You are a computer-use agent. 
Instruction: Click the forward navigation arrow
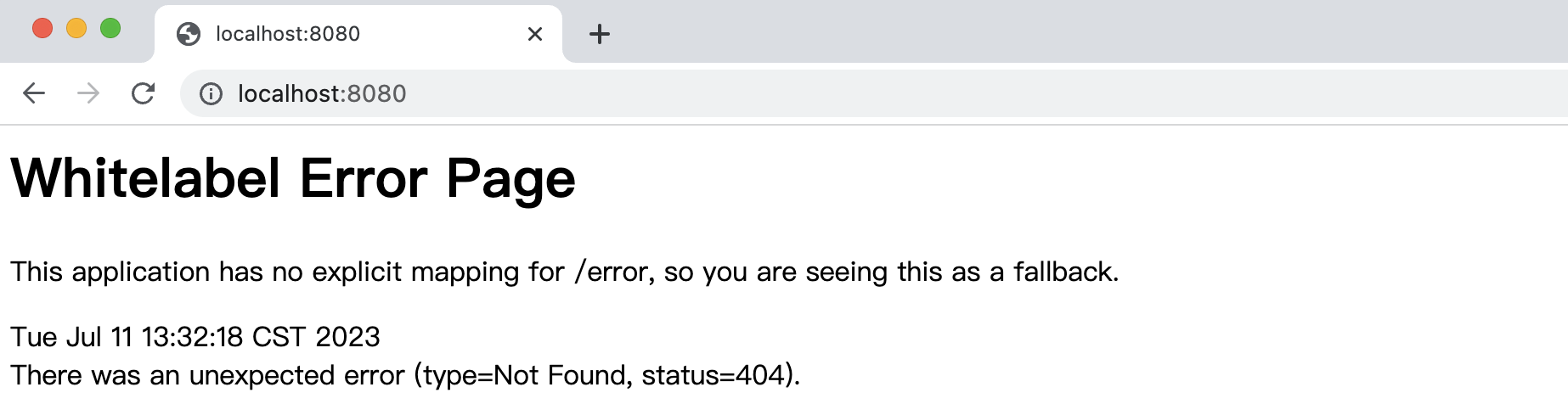click(x=88, y=93)
